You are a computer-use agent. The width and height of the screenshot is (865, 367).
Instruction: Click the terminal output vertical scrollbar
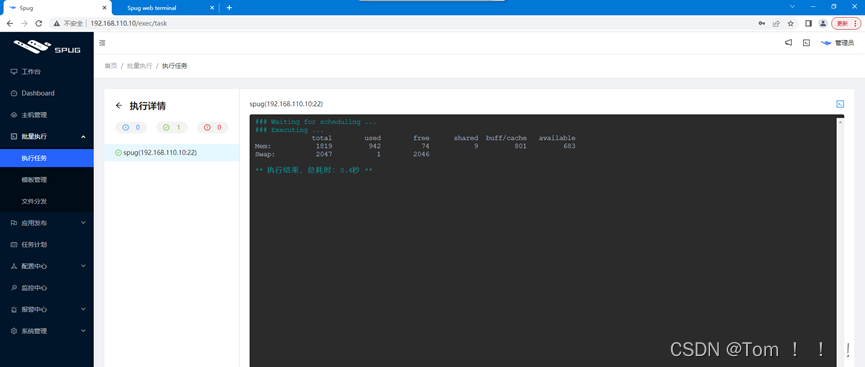tap(841, 241)
